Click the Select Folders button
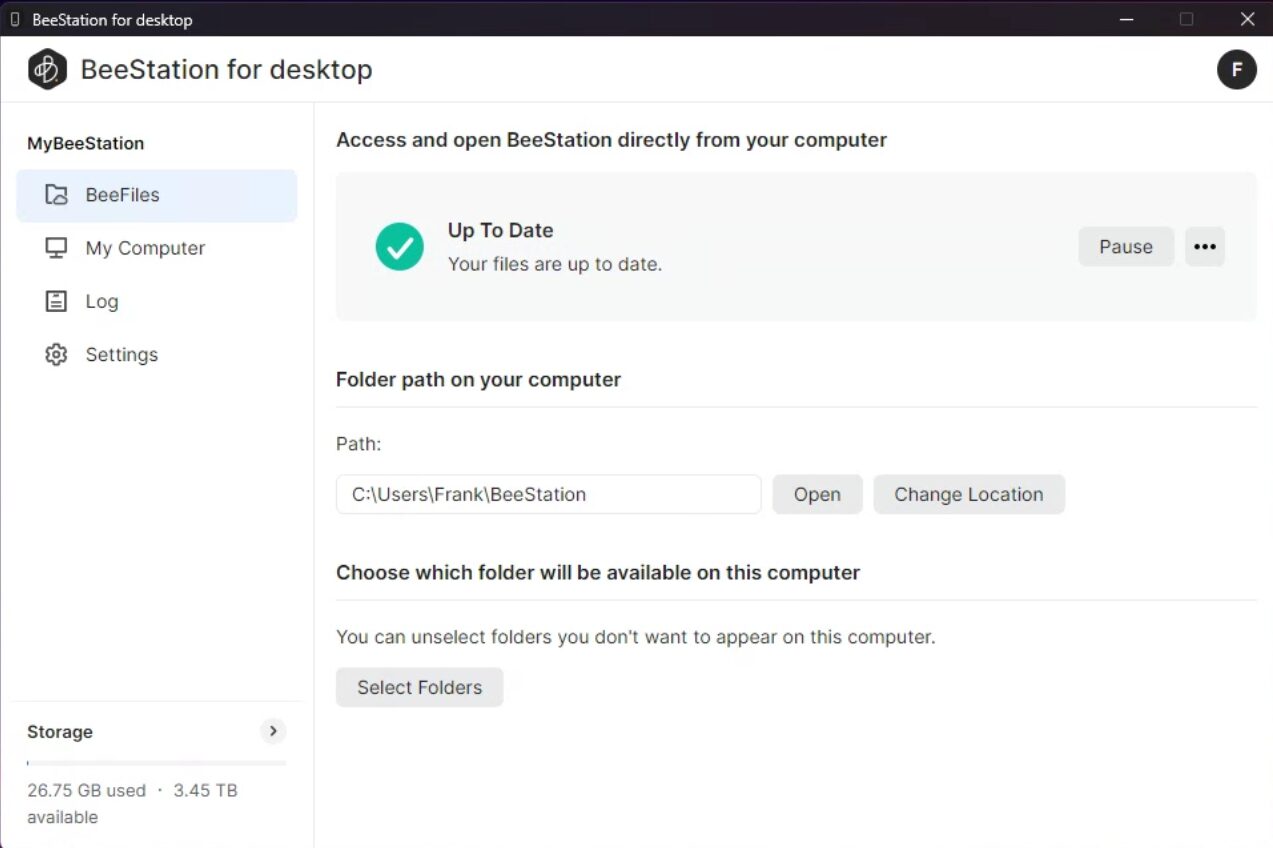The image size is (1273, 848). pyautogui.click(x=419, y=687)
